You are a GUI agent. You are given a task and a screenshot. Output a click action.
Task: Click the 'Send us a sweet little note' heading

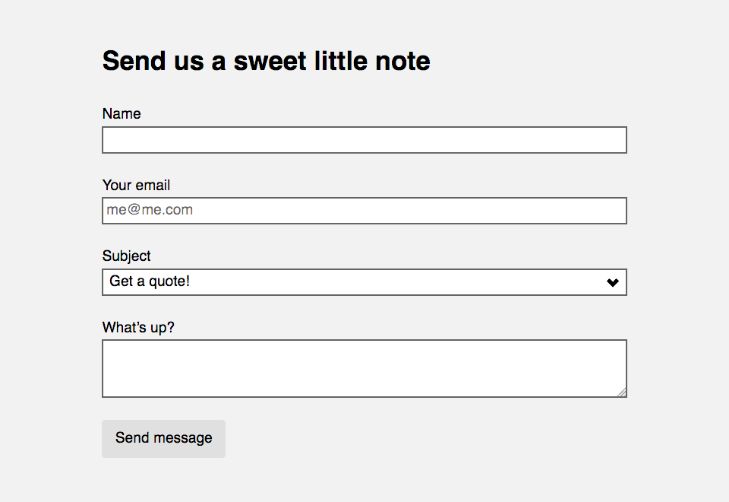tap(266, 61)
